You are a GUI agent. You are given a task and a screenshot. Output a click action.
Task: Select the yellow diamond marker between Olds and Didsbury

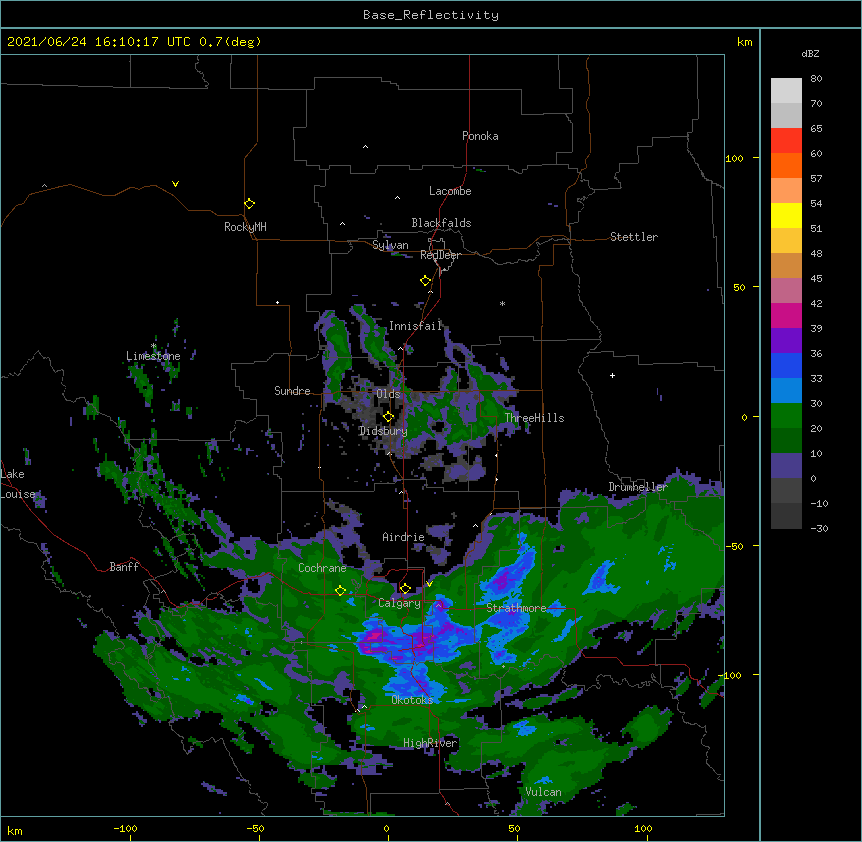tap(389, 417)
